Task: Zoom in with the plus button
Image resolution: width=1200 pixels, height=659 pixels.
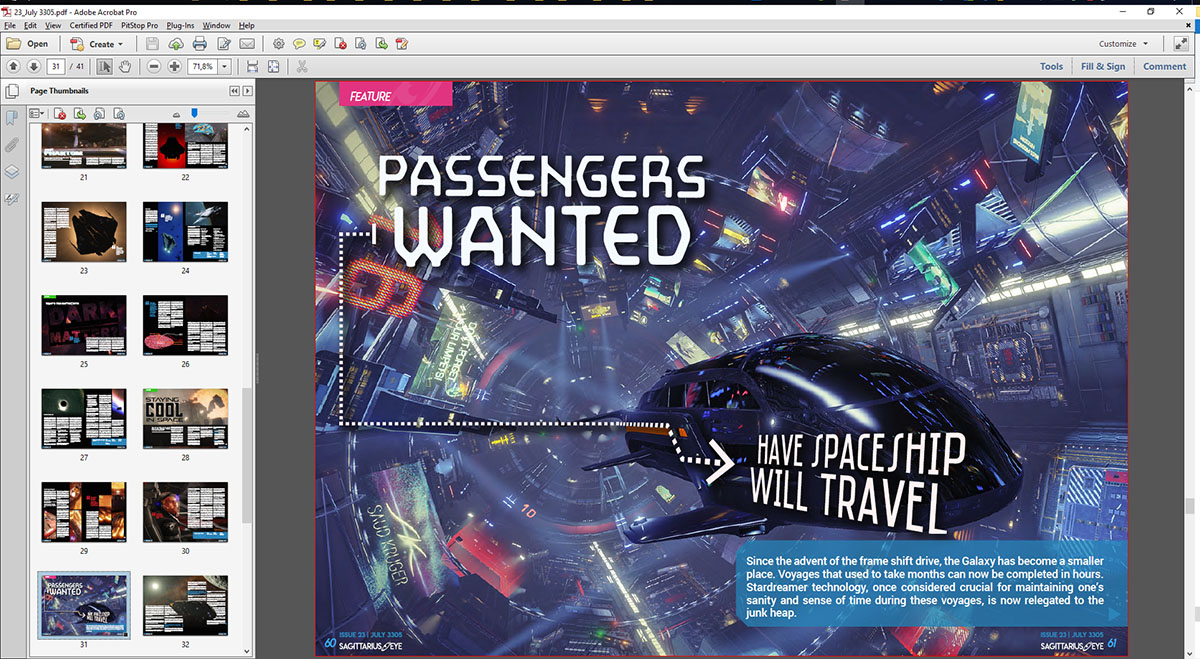Action: (x=175, y=67)
